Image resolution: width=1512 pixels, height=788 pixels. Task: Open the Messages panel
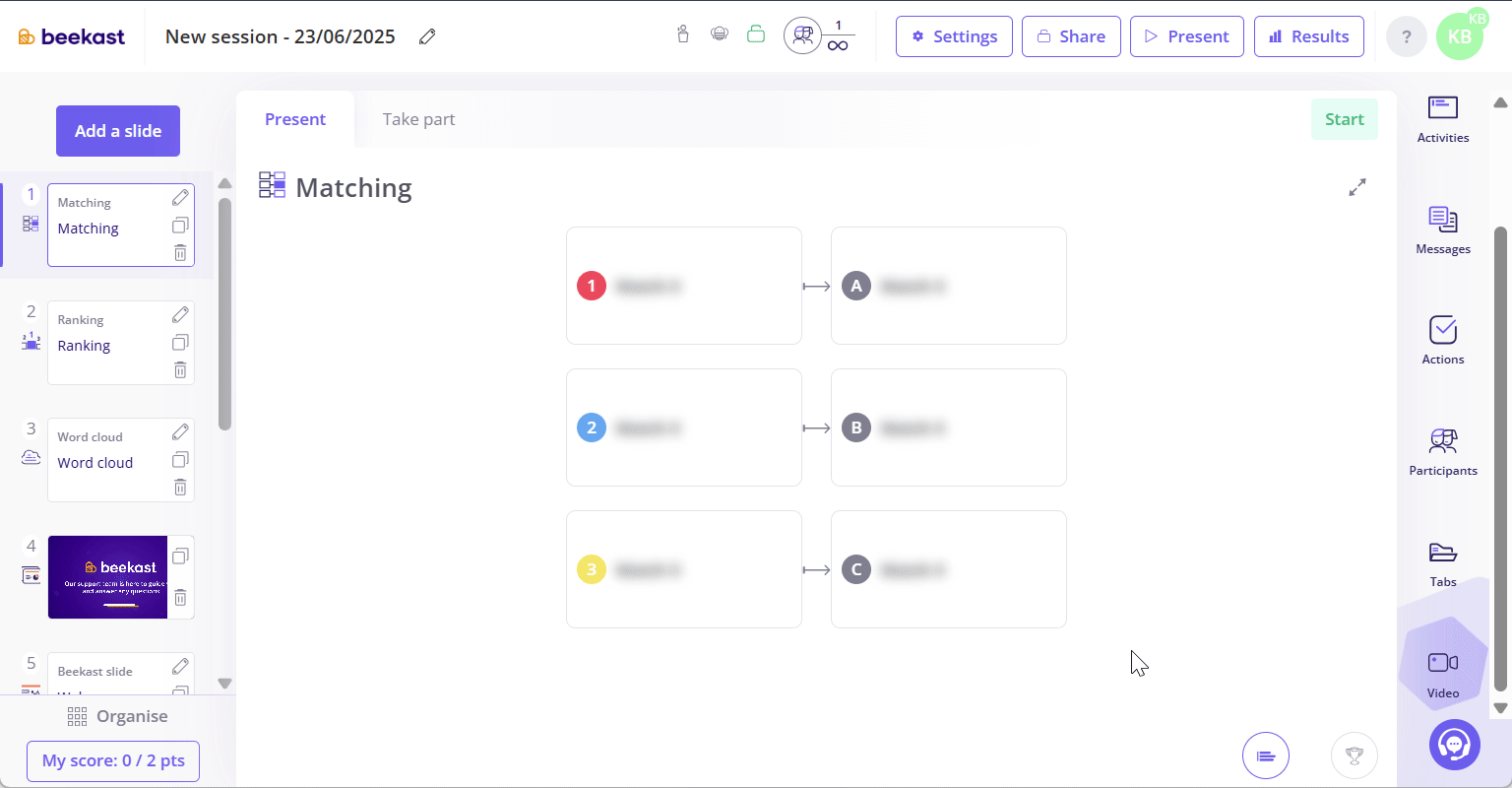(1443, 230)
